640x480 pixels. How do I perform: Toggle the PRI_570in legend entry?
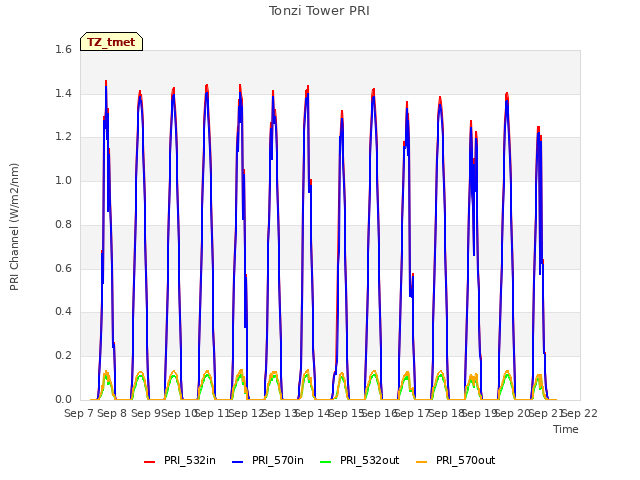(268, 461)
